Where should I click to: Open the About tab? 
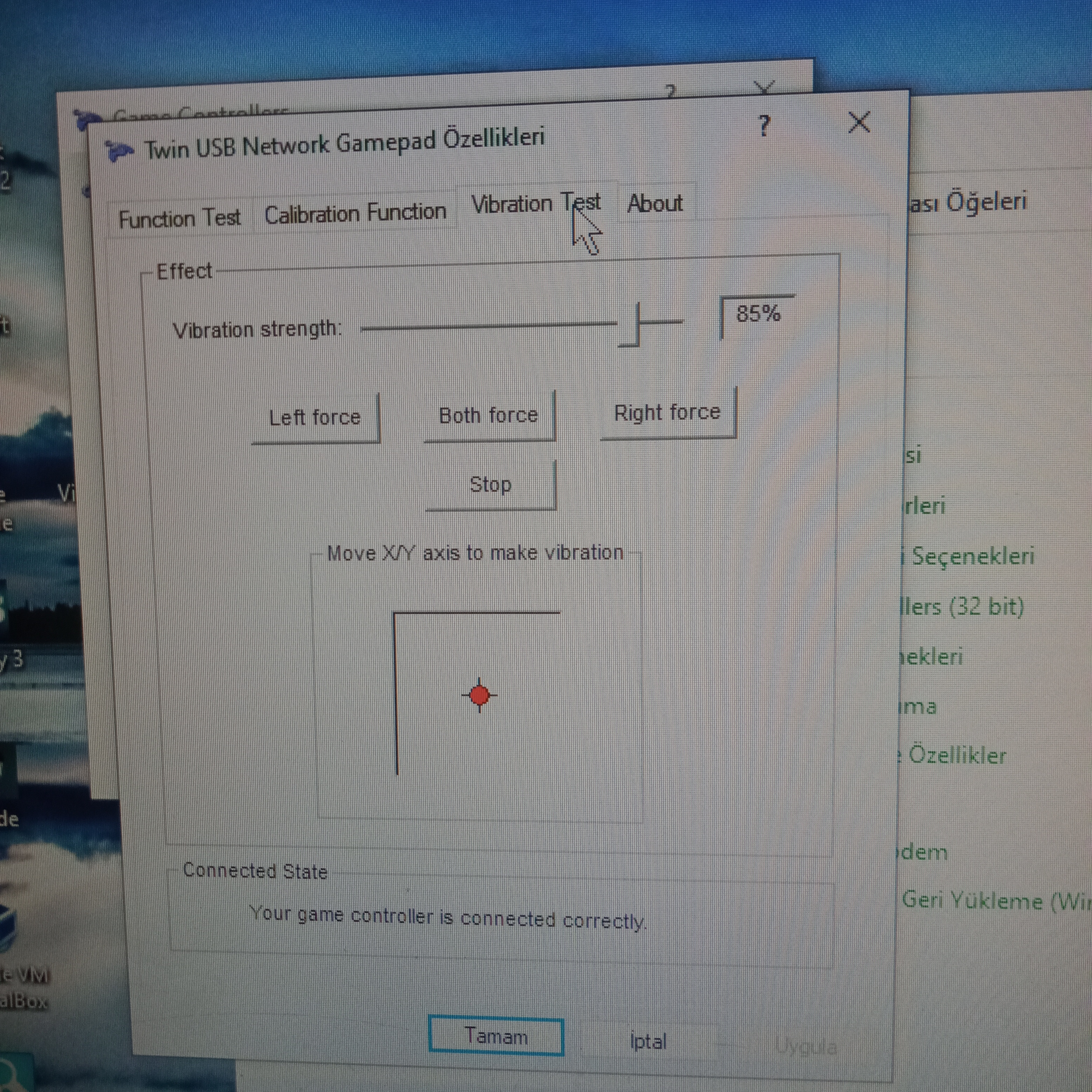(x=654, y=203)
